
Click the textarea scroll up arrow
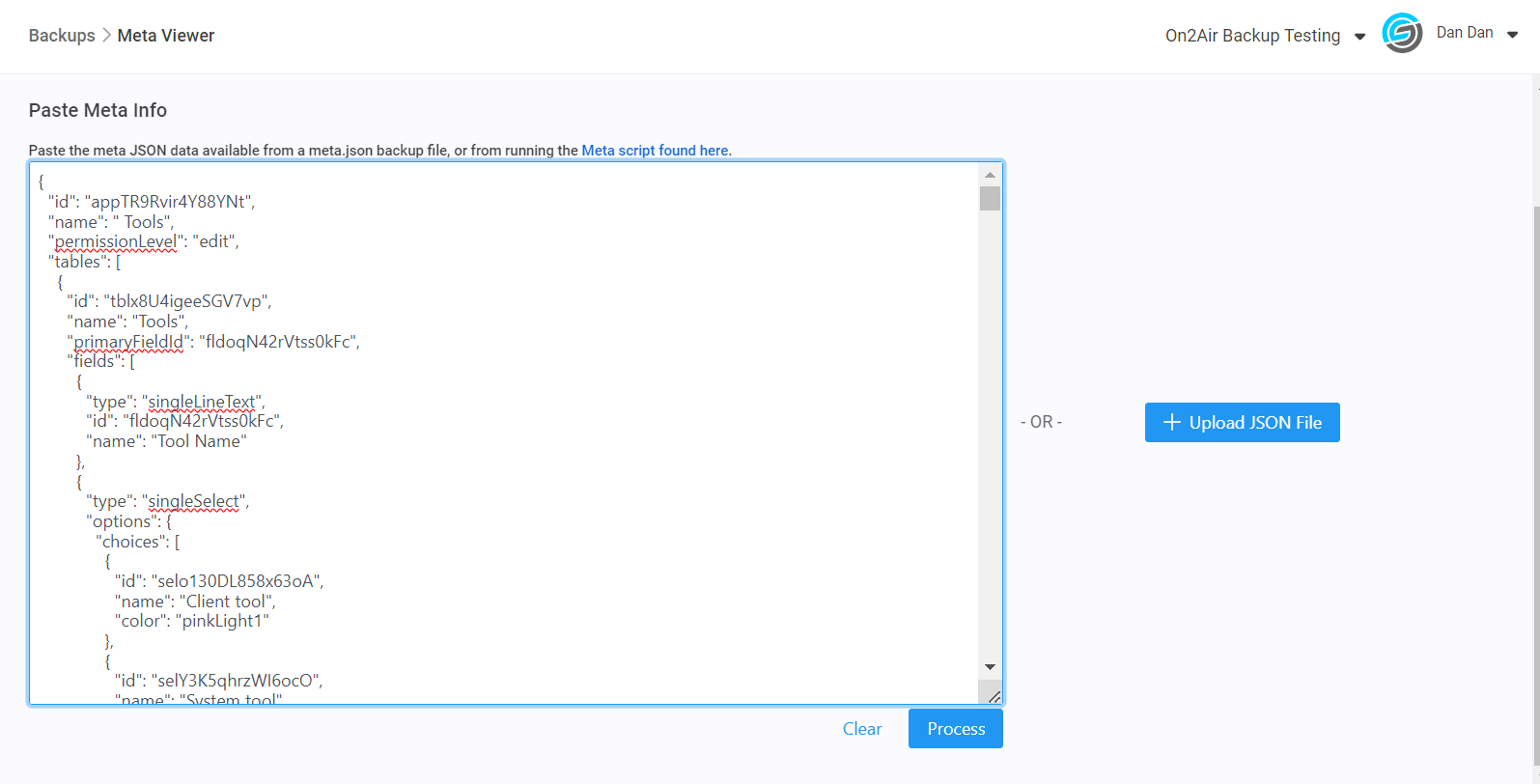click(x=990, y=175)
